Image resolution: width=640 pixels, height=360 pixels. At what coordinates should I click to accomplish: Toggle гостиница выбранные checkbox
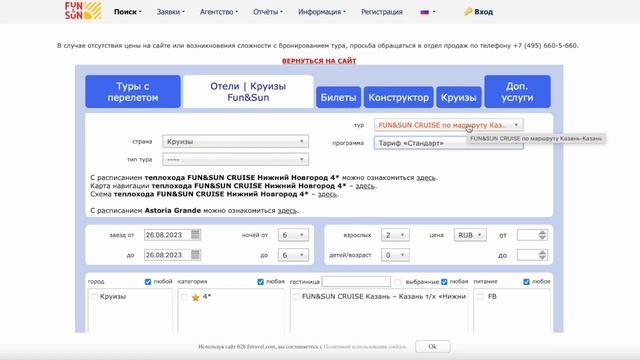coord(398,282)
